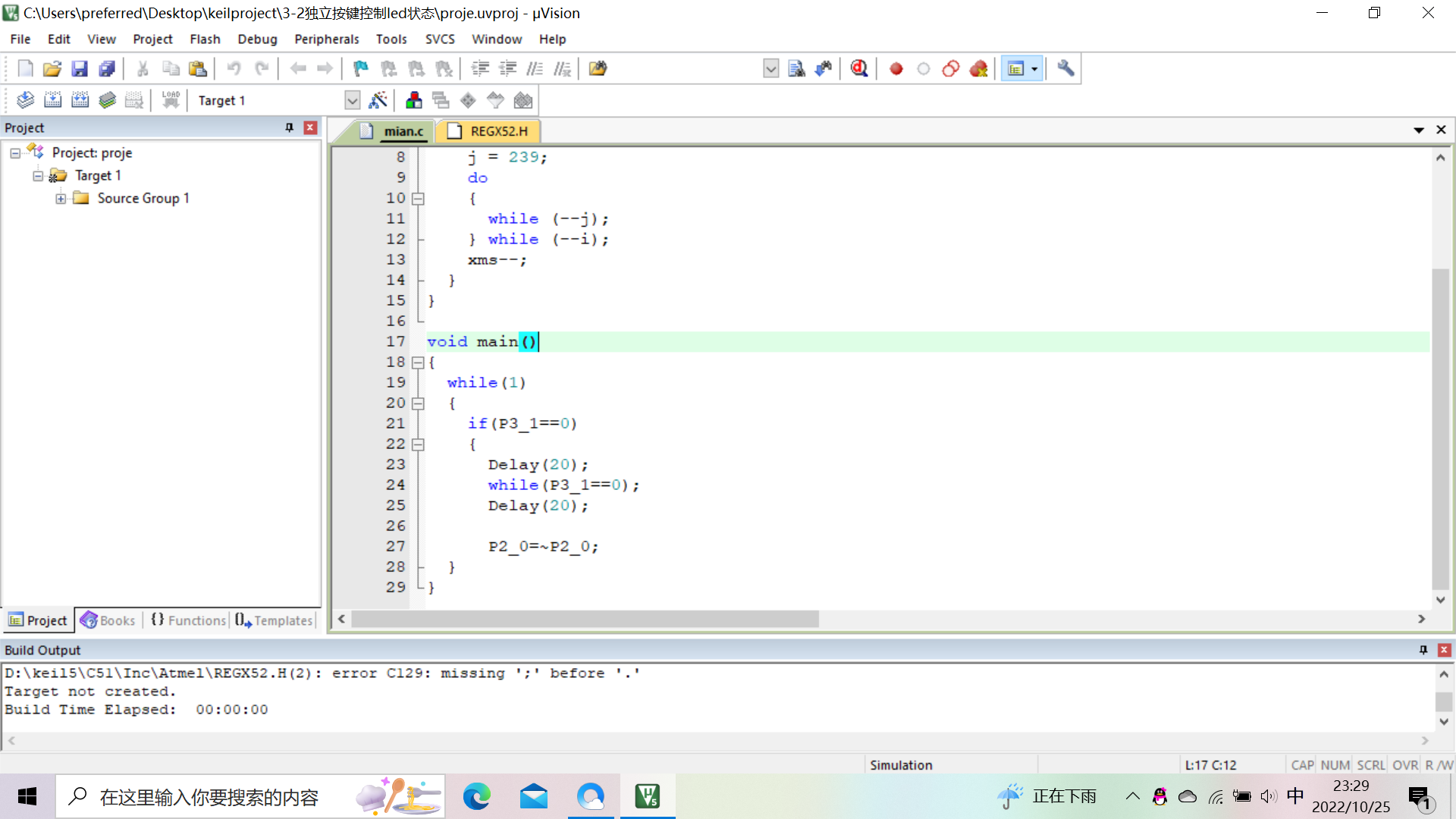Viewport: 1456px width, 819px height.
Task: Insert or remove bookmark with flag icon
Action: pos(361,69)
